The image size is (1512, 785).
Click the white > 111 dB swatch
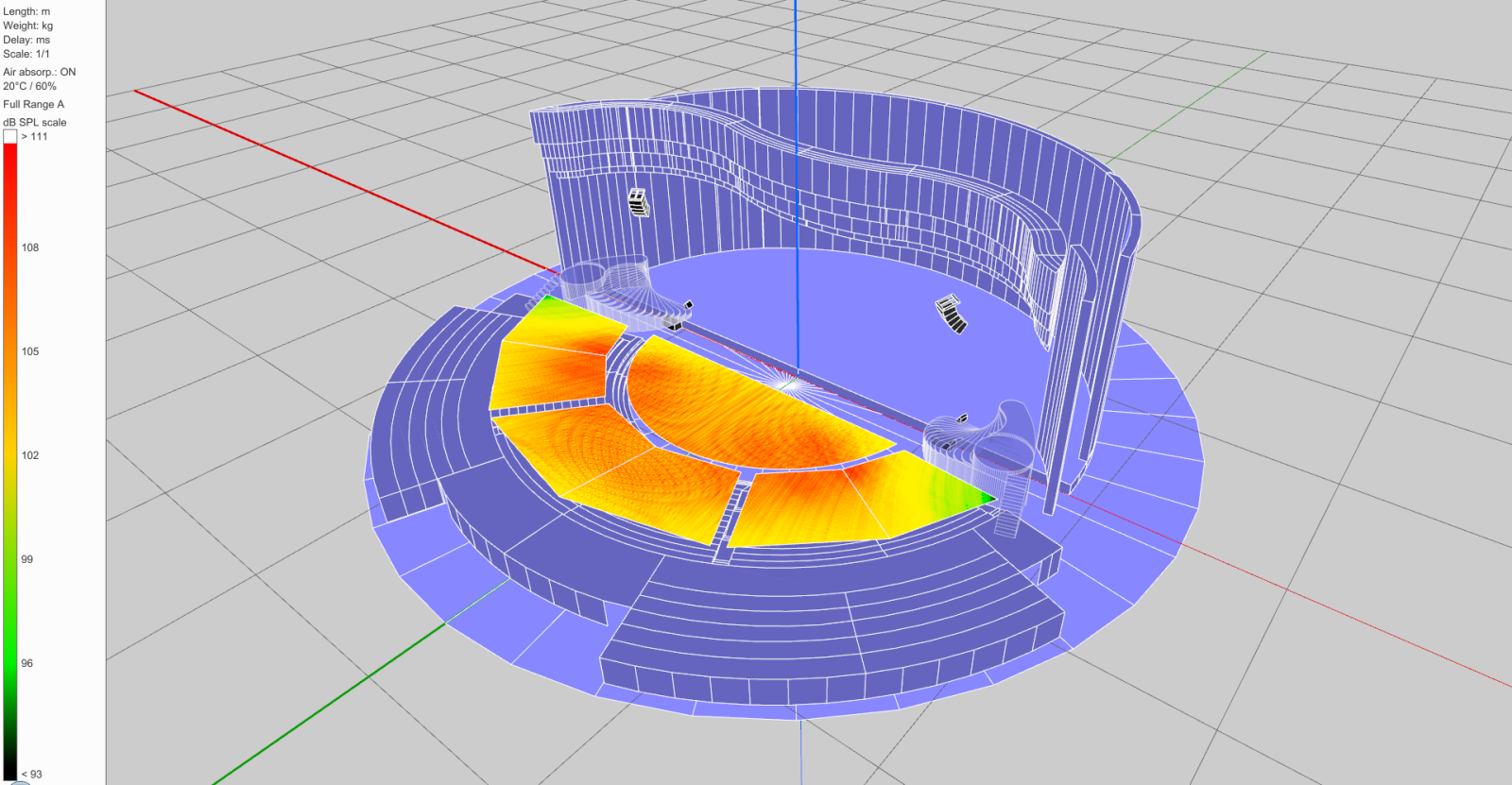9,137
